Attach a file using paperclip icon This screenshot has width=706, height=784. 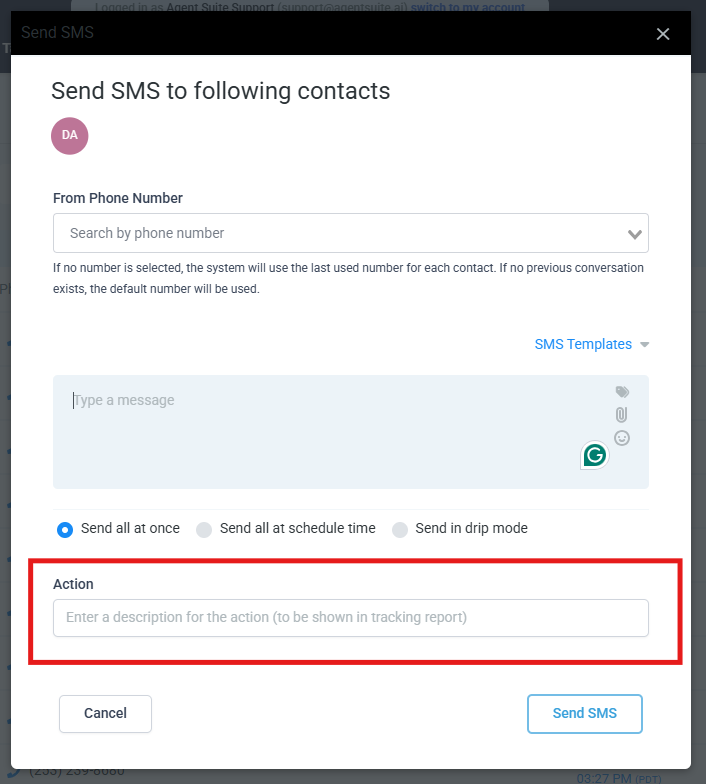pos(622,414)
